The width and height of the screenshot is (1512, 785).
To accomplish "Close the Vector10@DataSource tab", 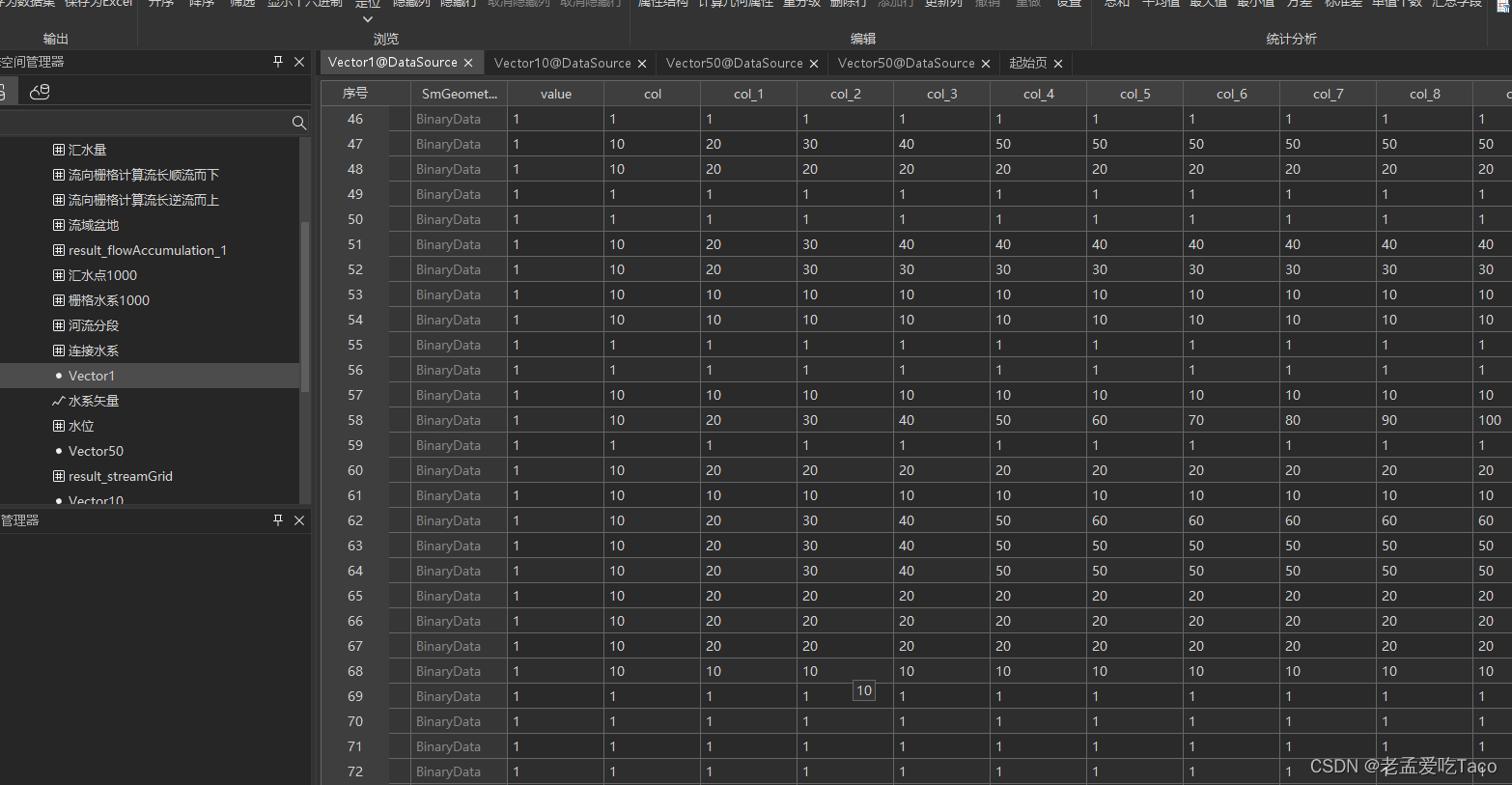I will [642, 64].
